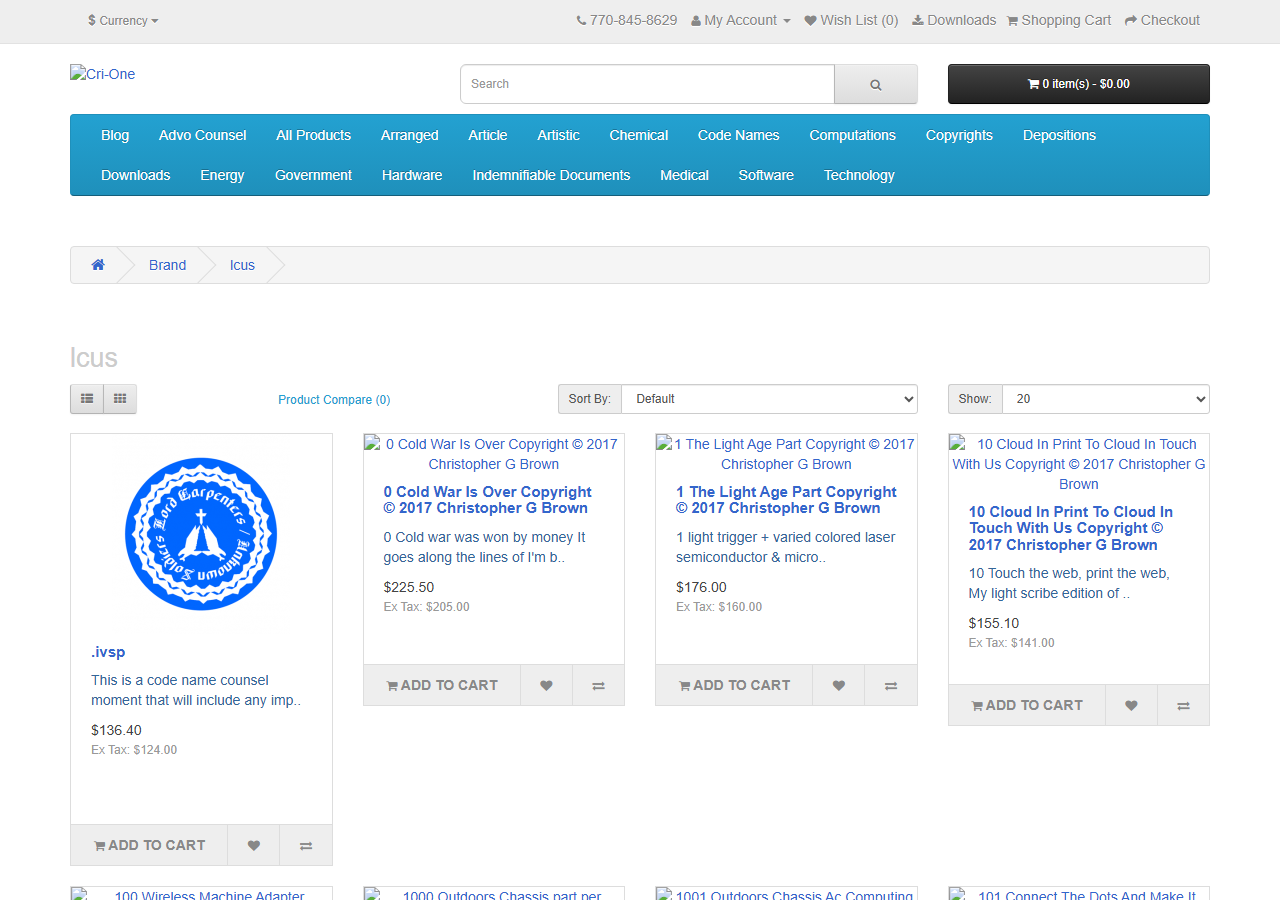Screen dimensions: 1280x900
Task: Add 1 The Light Age Part to wish list
Action: click(x=839, y=685)
